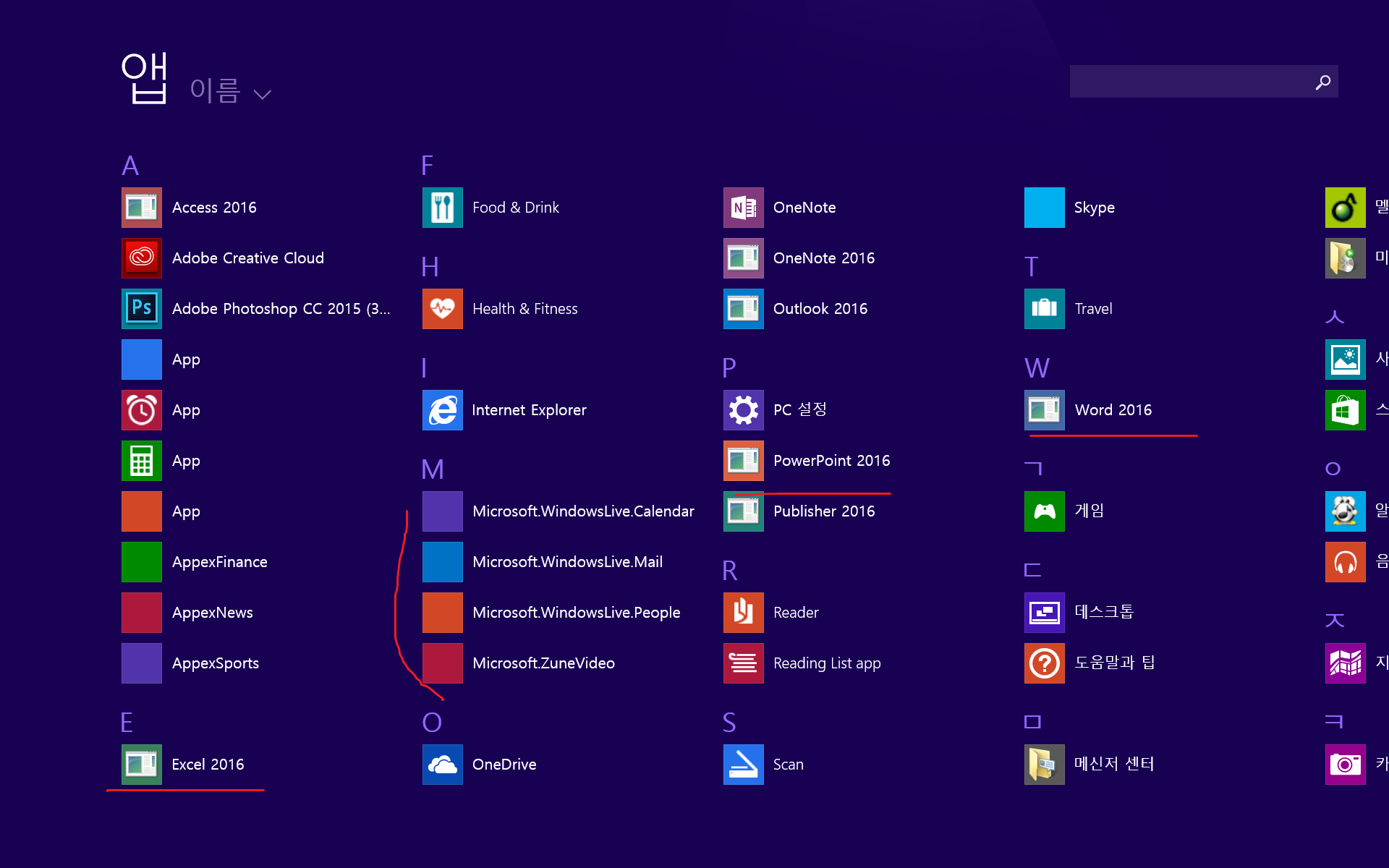Open AppexFinance green tile
The height and width of the screenshot is (868, 1389).
142,562
